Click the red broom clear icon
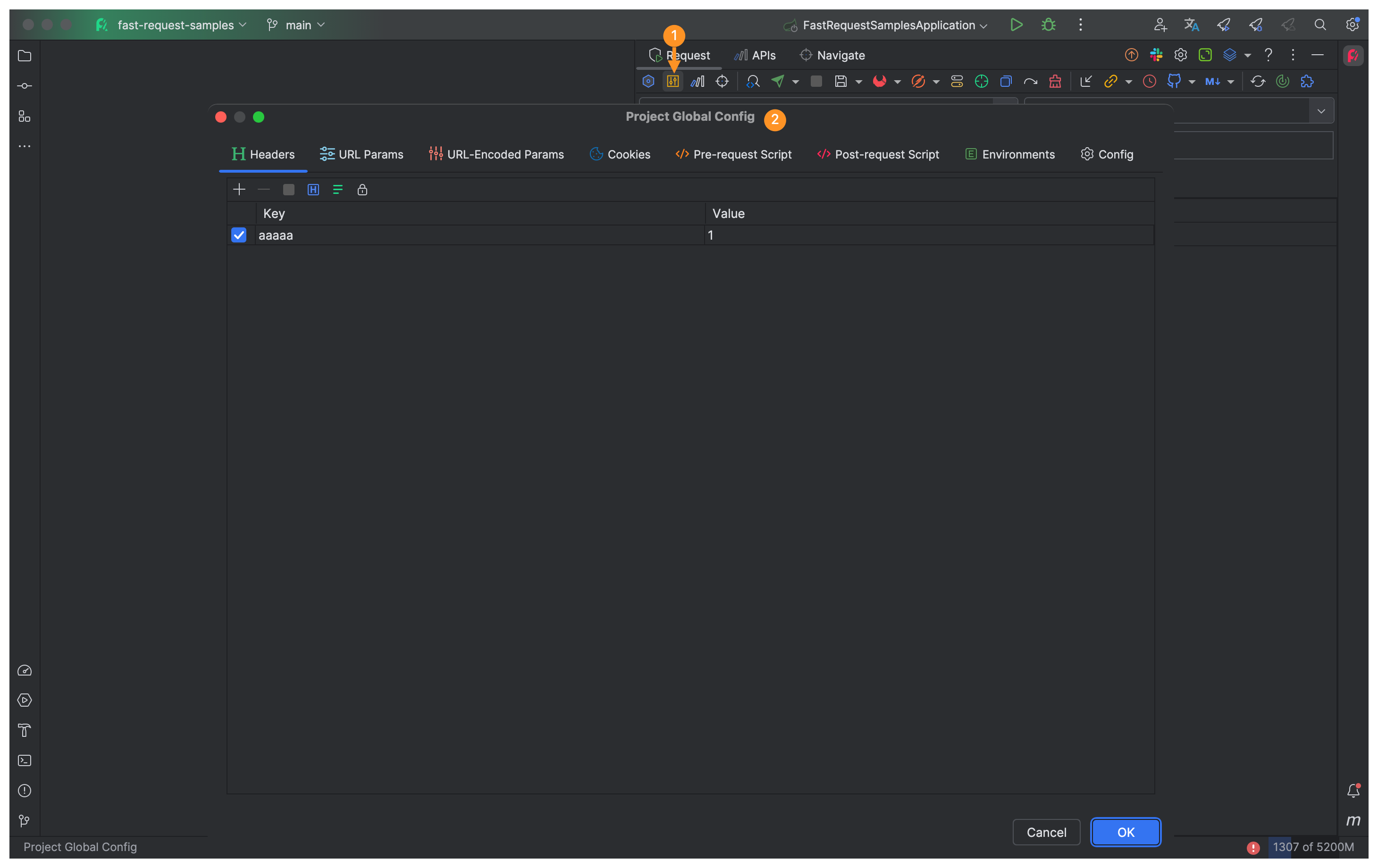The image size is (1378, 868). click(1055, 81)
